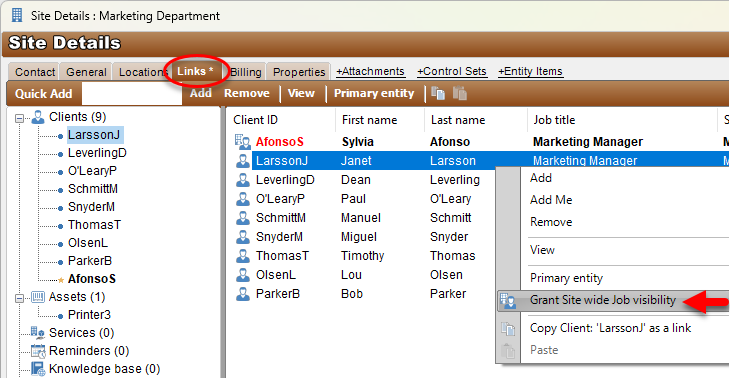Click the Knowledge base icon in the tree
Screen dimensions: 730x378
[x=38, y=369]
